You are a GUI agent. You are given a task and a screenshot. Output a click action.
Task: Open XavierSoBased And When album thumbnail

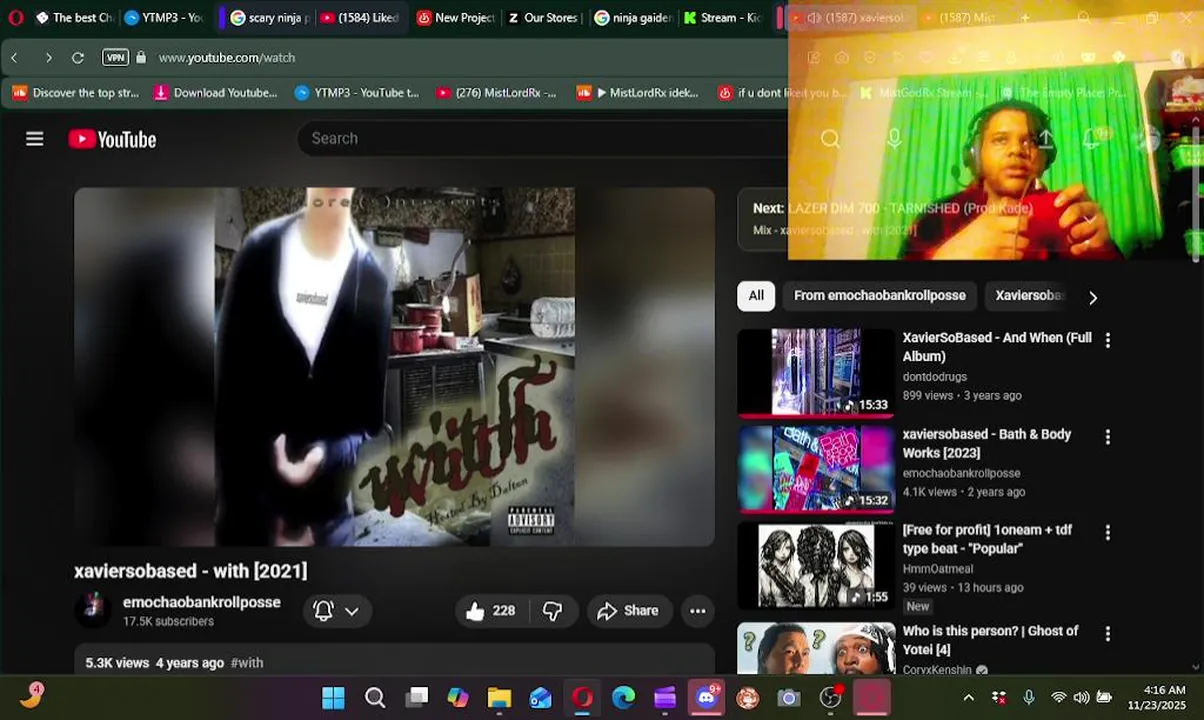[x=815, y=372]
